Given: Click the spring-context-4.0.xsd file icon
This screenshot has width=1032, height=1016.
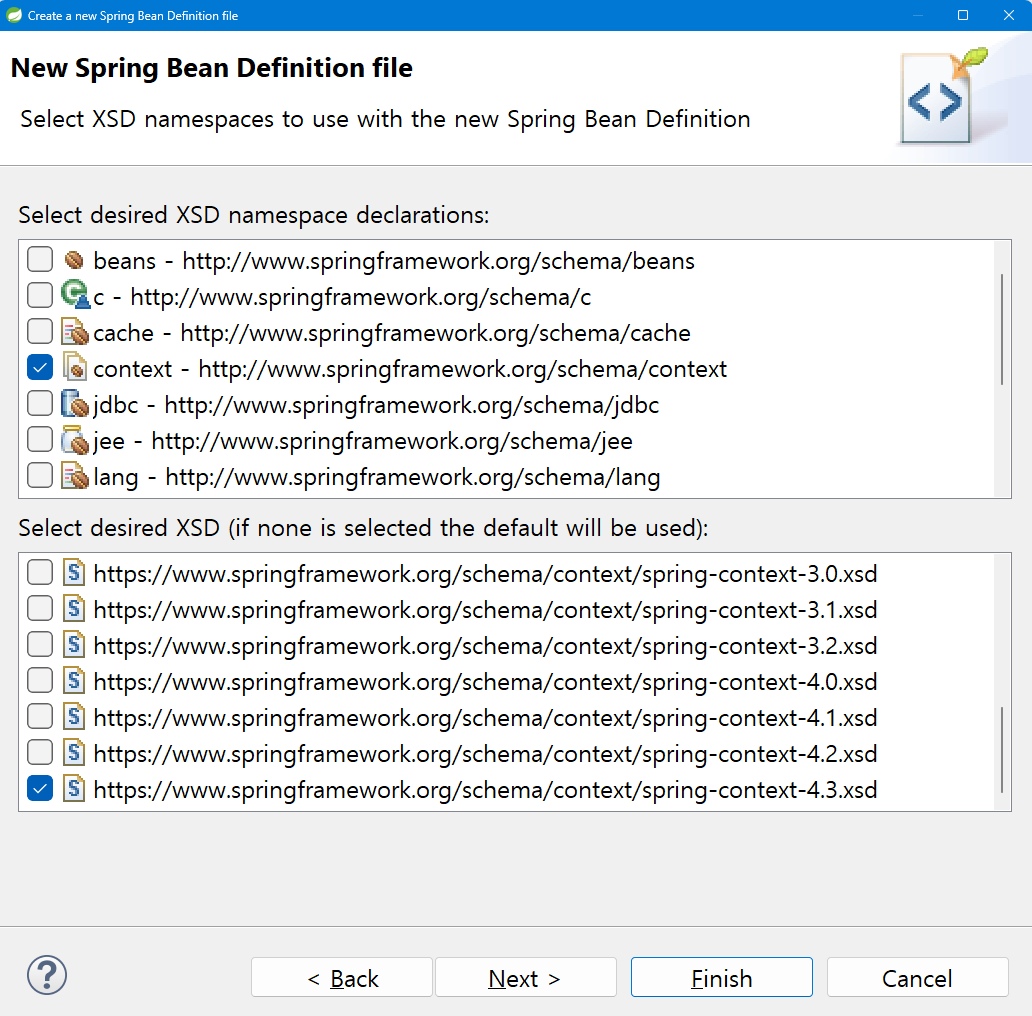Looking at the screenshot, I should (74, 680).
